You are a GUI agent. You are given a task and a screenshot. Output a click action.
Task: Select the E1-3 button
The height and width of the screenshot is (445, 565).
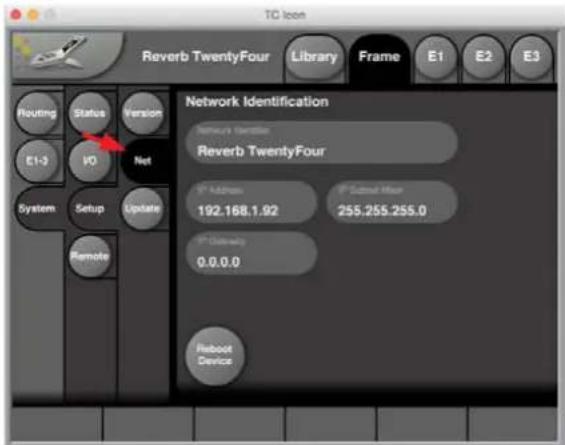point(37,161)
